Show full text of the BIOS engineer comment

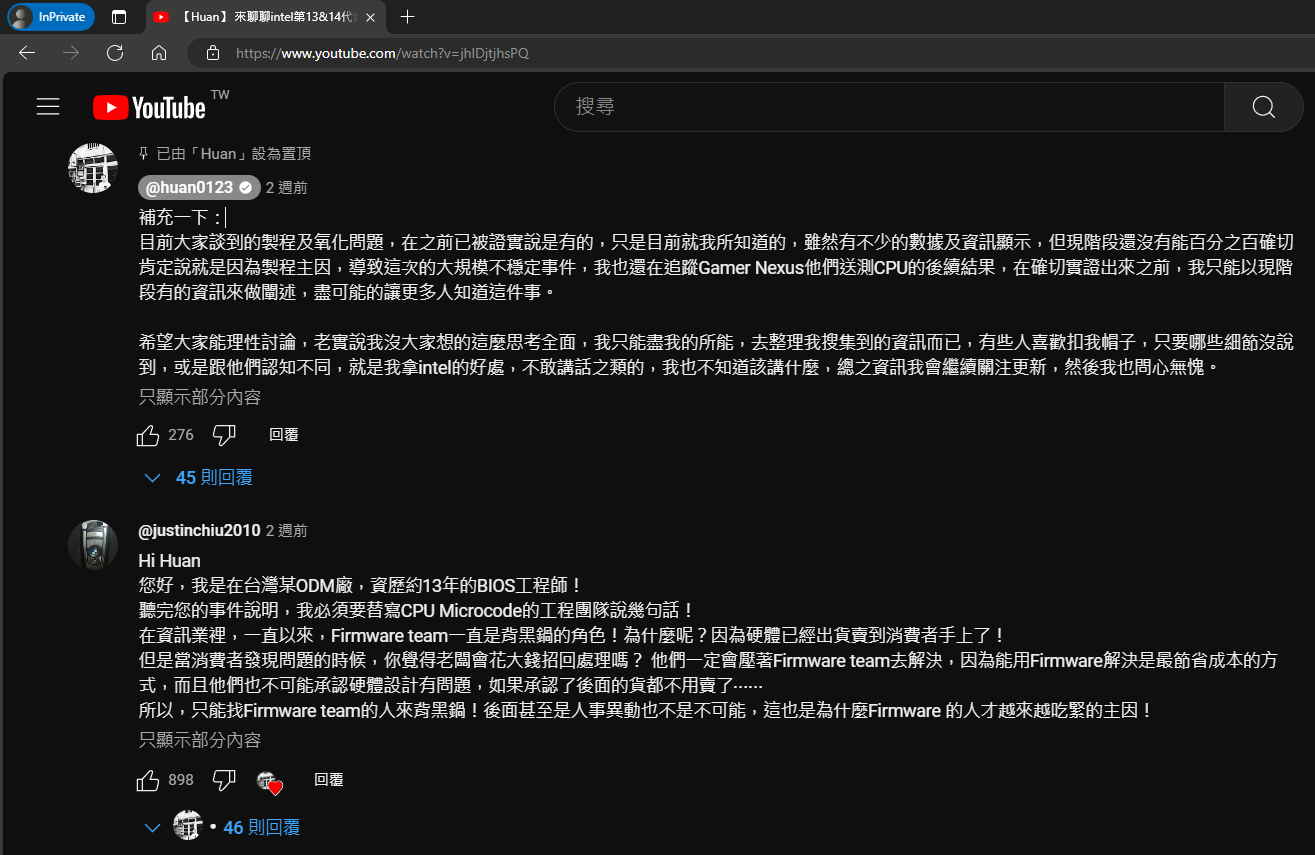[199, 740]
